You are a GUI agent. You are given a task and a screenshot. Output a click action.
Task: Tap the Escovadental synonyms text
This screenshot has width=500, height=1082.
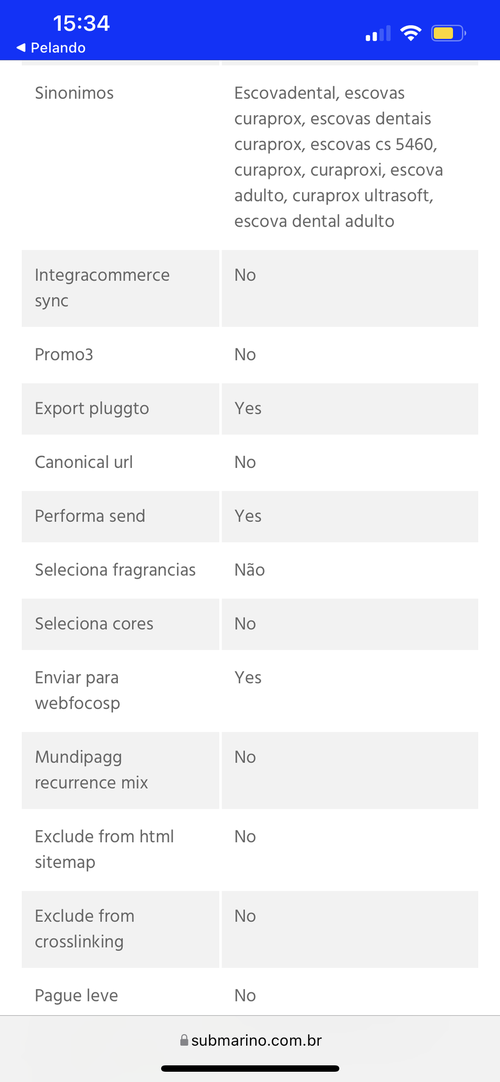pyautogui.click(x=339, y=157)
